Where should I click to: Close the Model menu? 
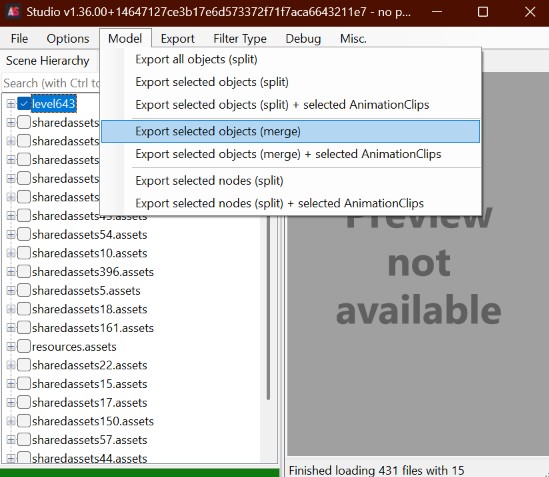click(x=125, y=39)
